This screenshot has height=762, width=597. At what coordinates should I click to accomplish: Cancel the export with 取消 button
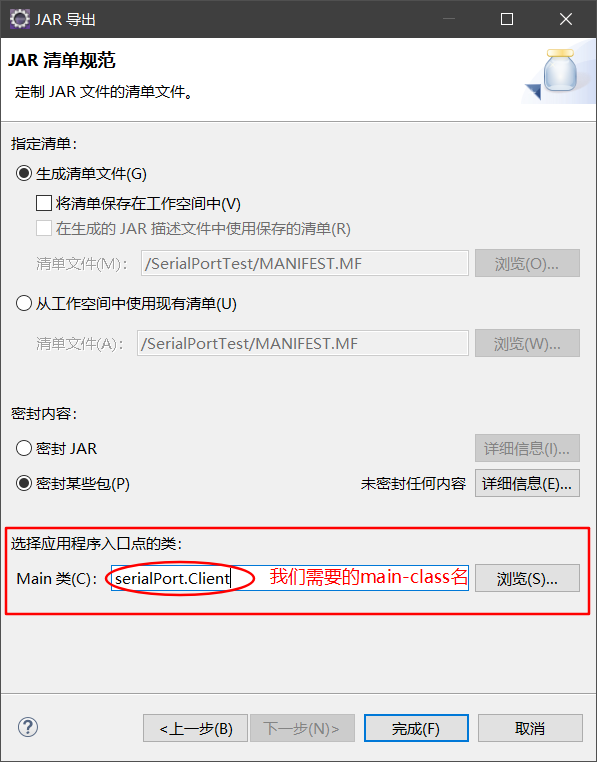(530, 728)
